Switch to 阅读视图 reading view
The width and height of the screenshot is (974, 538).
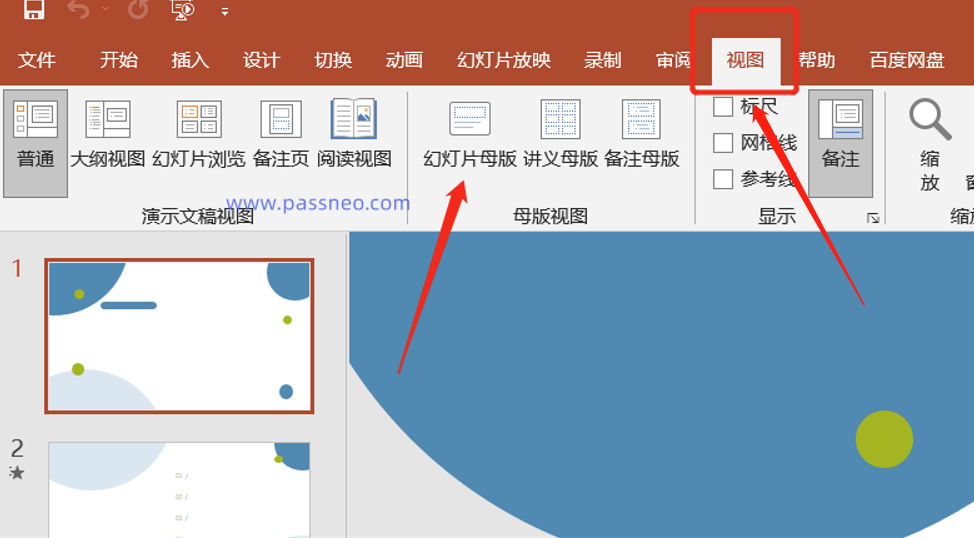pos(354,134)
